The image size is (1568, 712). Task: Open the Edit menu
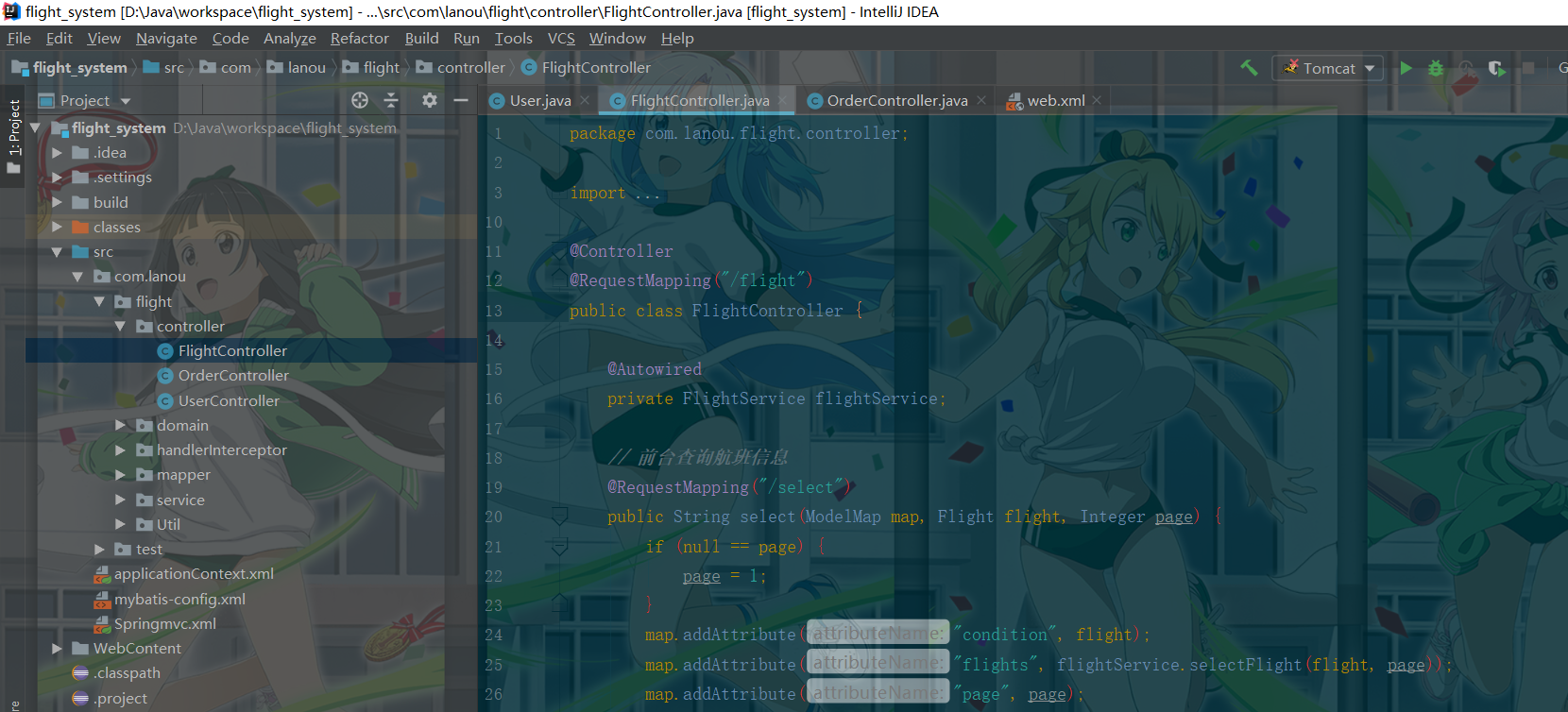click(x=60, y=38)
